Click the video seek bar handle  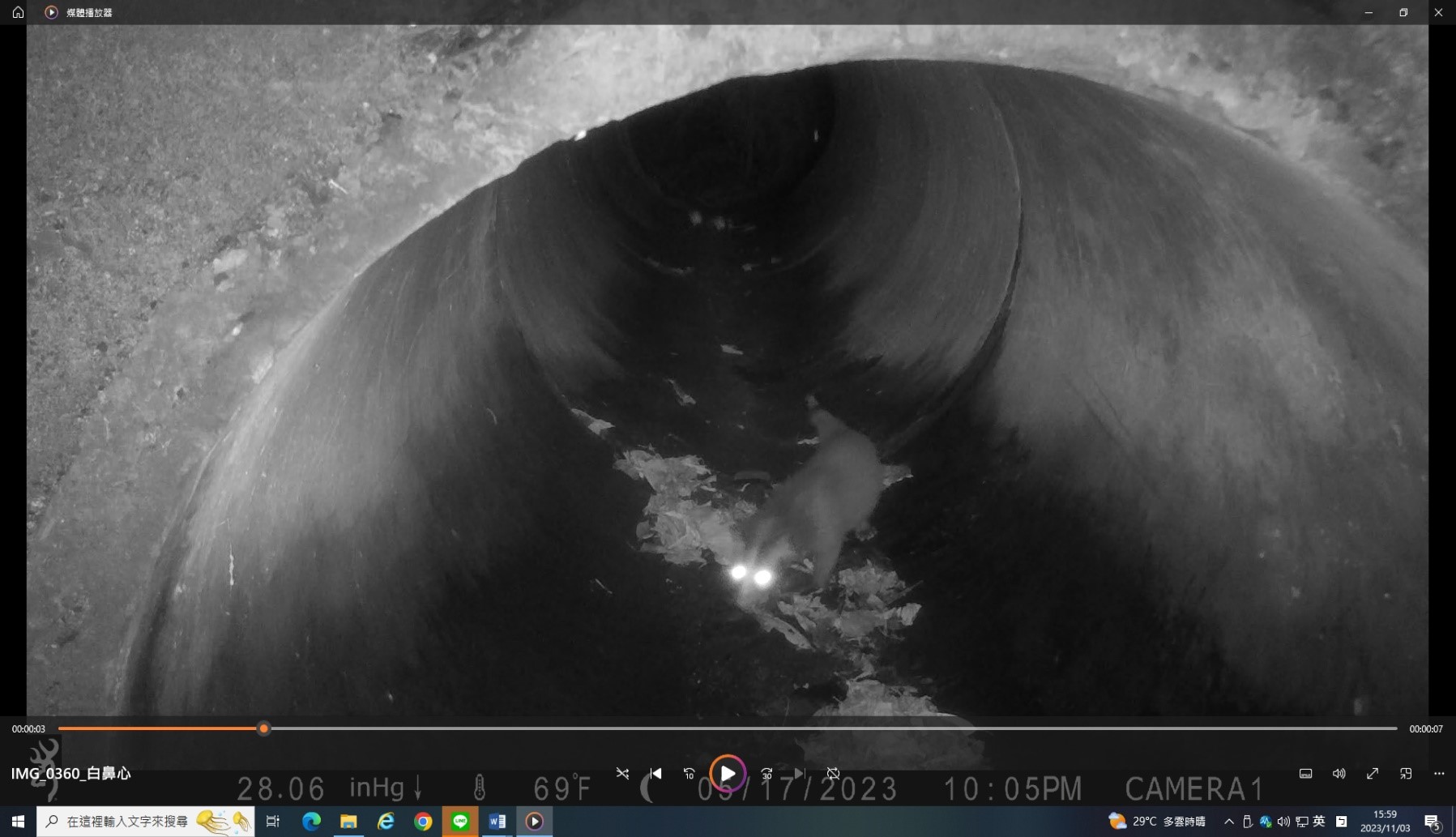[263, 728]
